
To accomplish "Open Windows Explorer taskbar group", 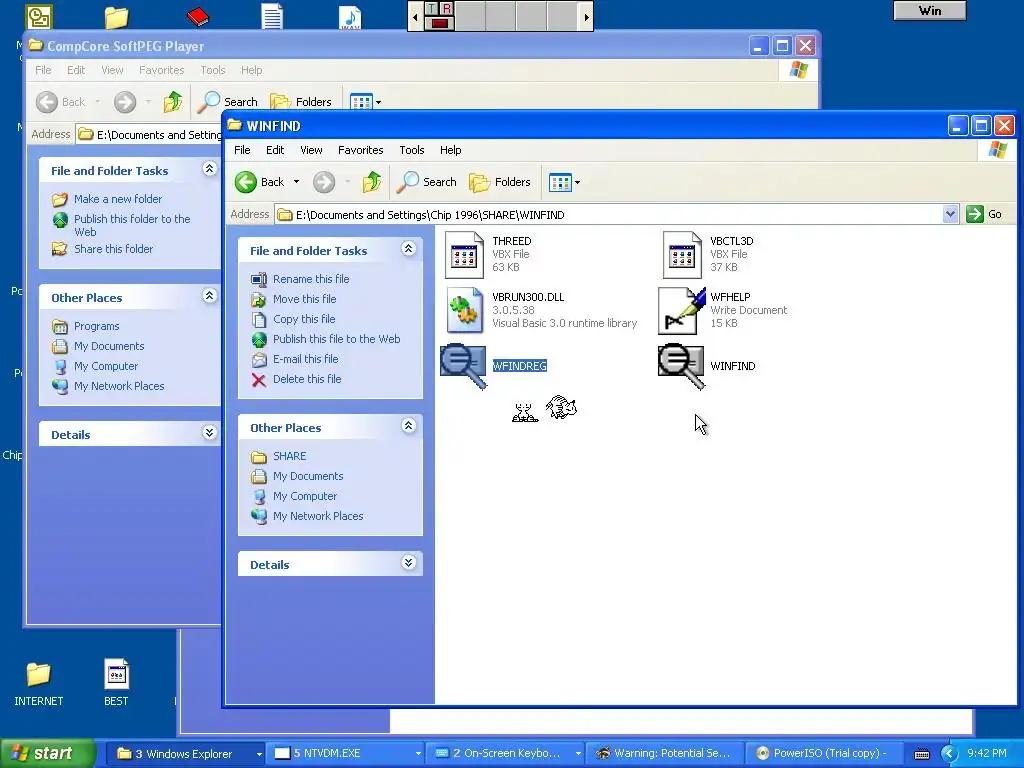I will (x=185, y=754).
